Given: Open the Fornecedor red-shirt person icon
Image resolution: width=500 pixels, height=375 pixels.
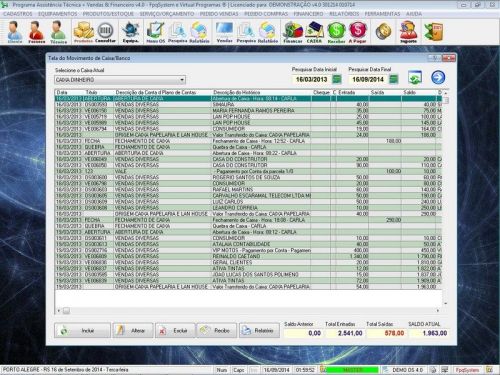Looking at the screenshot, I should (36, 32).
